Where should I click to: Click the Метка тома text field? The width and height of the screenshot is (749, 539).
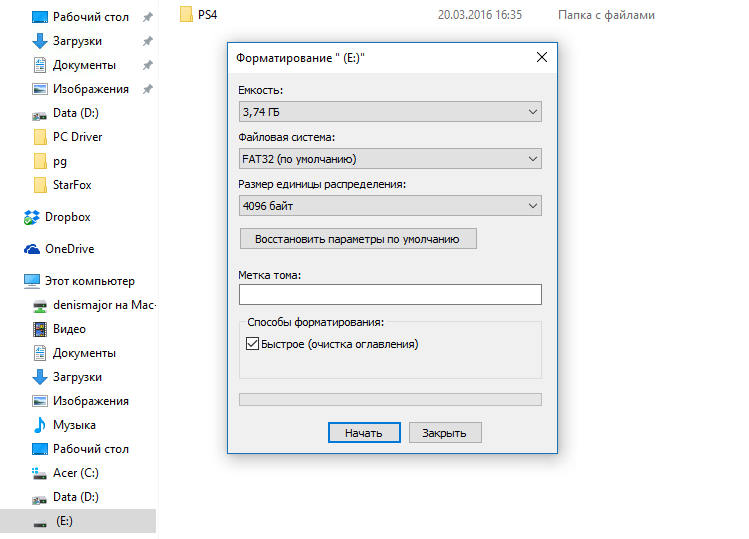(x=390, y=294)
